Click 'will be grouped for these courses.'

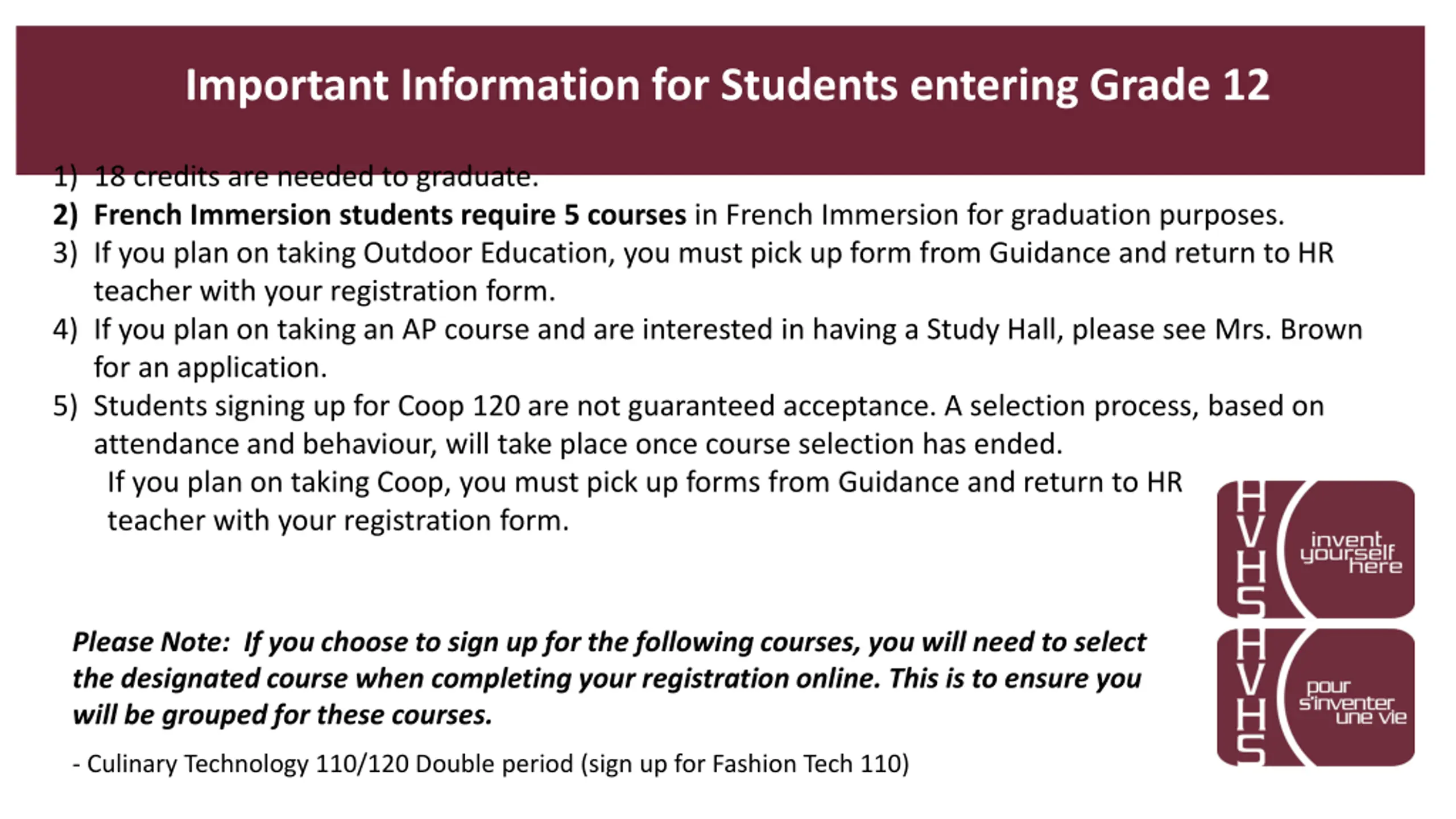tap(282, 715)
